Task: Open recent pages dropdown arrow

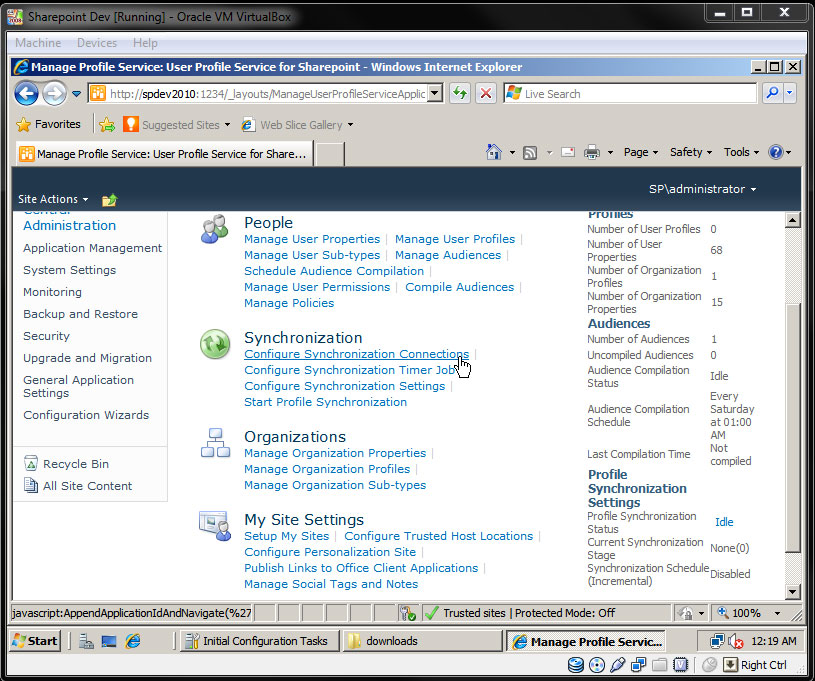Action: 76,94
